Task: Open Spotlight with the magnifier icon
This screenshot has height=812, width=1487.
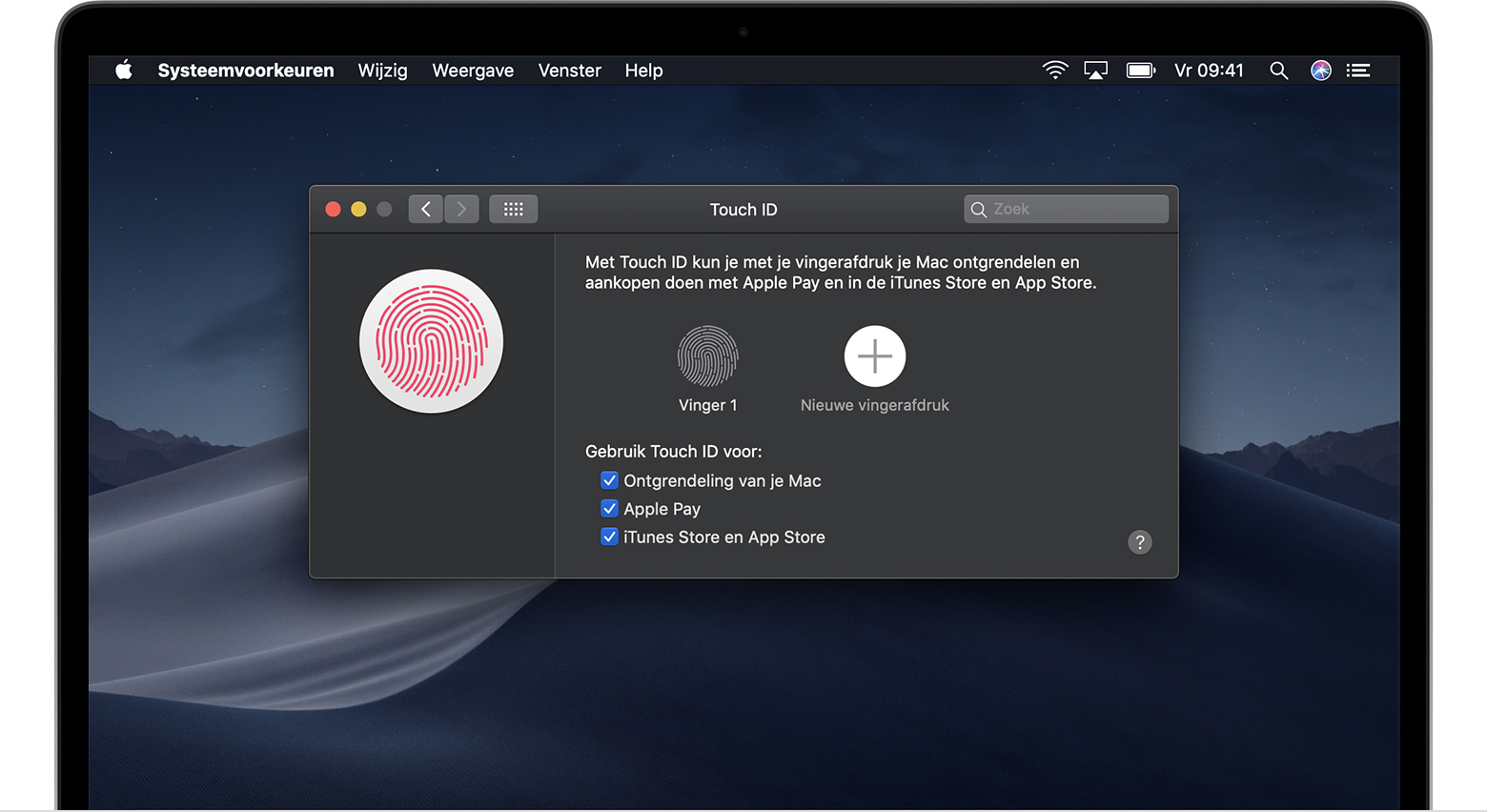Action: (1279, 70)
